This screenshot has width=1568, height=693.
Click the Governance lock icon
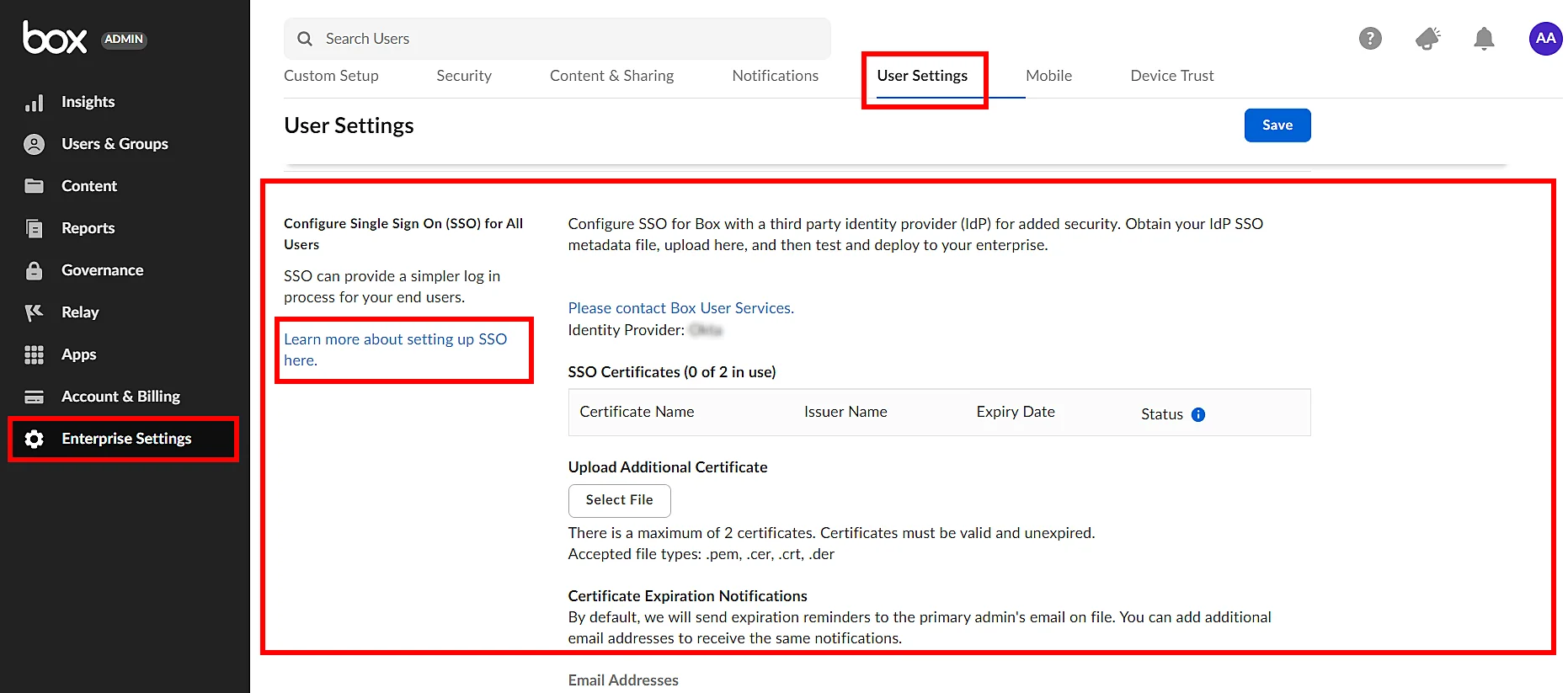pos(34,270)
